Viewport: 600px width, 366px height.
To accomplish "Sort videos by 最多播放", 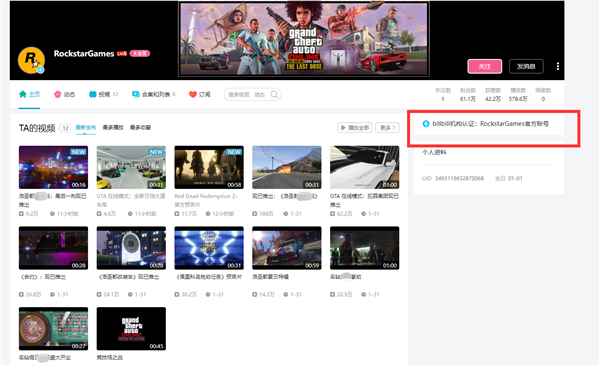I will (113, 127).
